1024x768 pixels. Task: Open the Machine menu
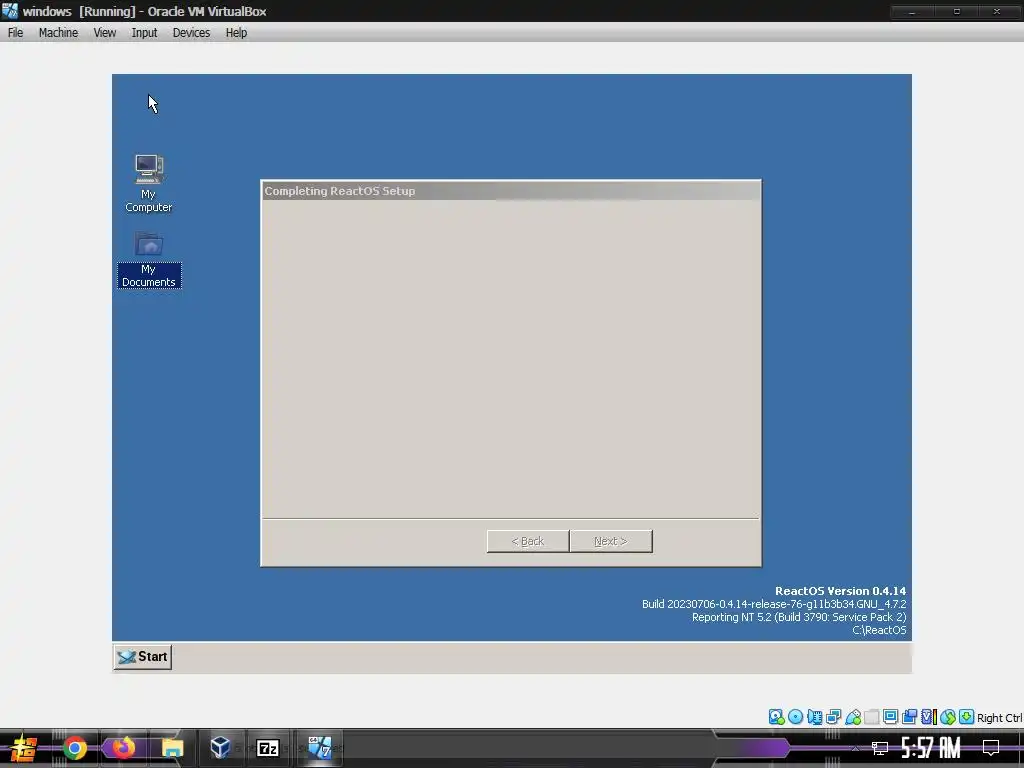(58, 33)
